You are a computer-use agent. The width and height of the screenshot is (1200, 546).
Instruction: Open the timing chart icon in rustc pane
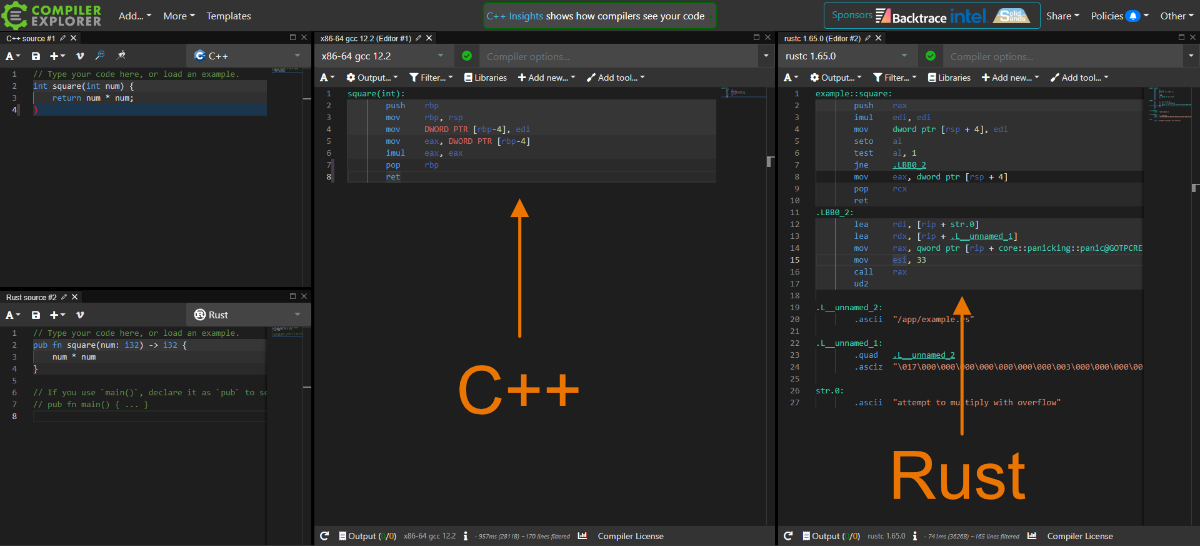pos(1033,536)
